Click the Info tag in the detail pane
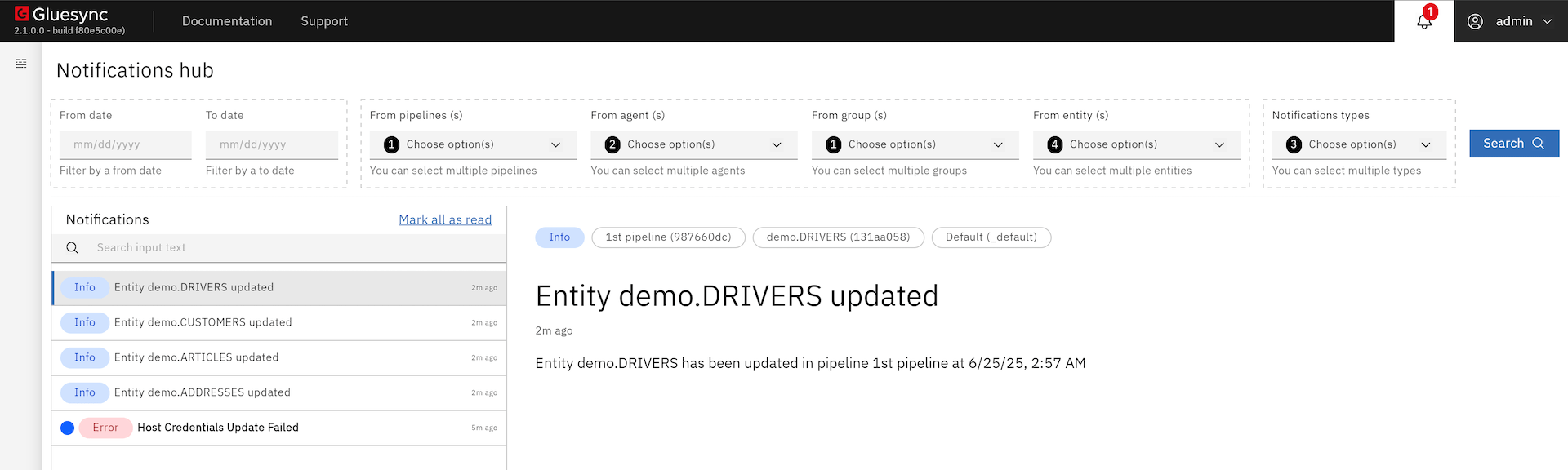The image size is (1568, 470). [559, 237]
